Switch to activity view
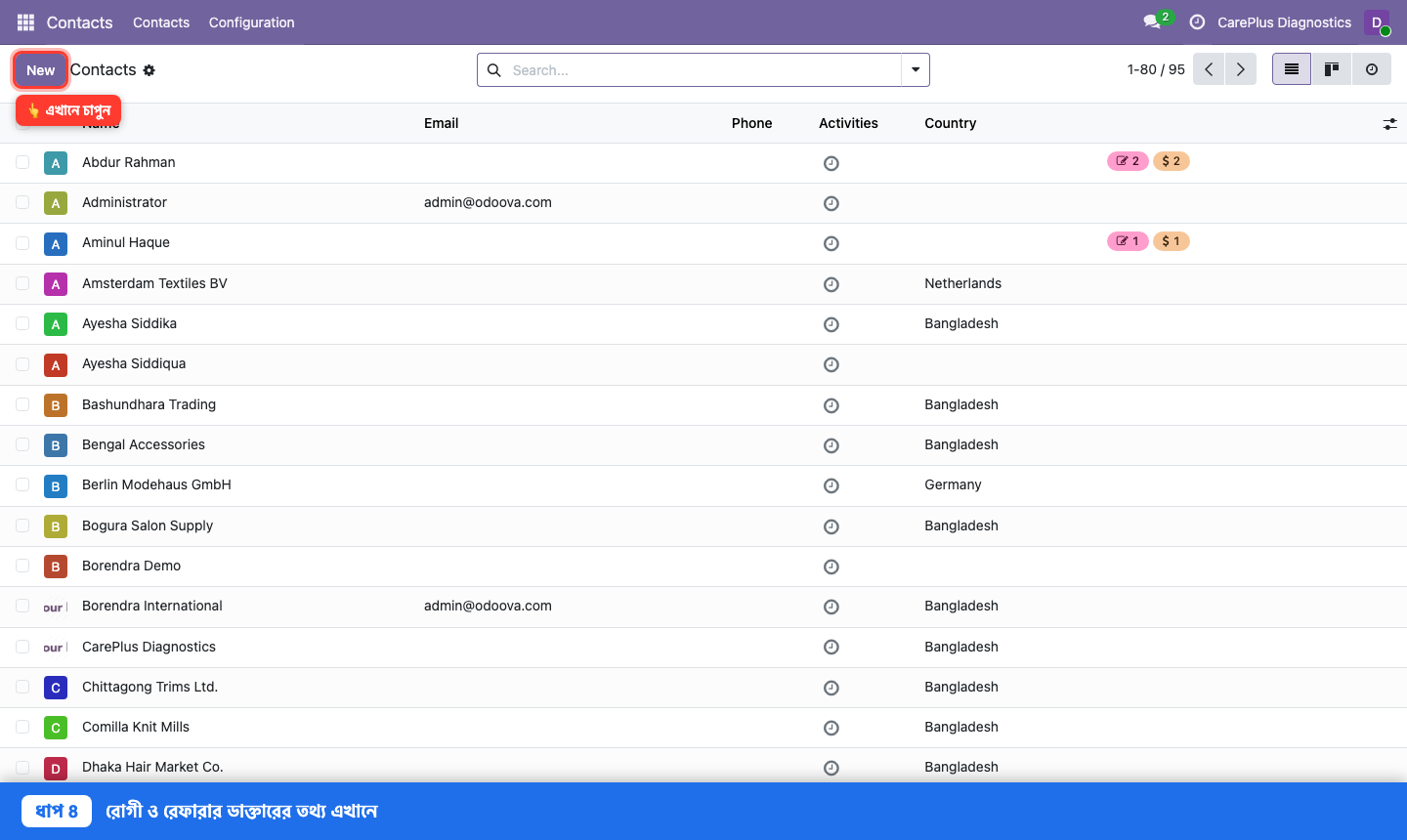This screenshot has width=1407, height=840. click(x=1372, y=69)
